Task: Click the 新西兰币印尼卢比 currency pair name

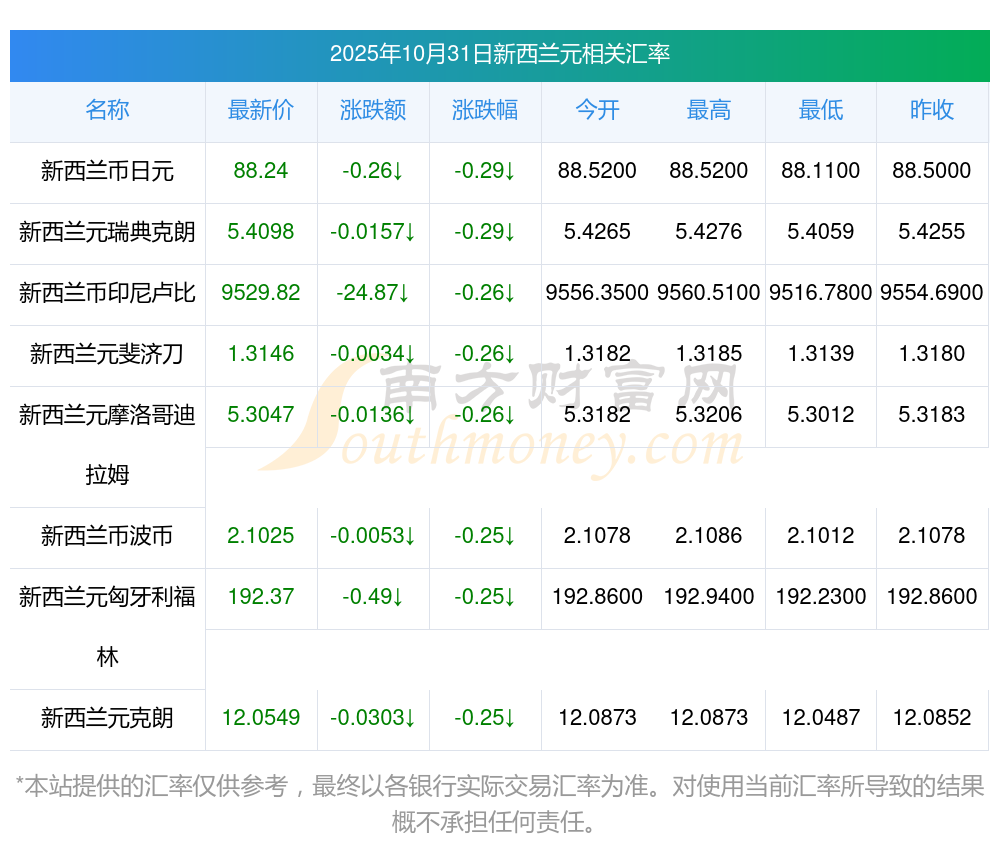Action: pos(107,293)
